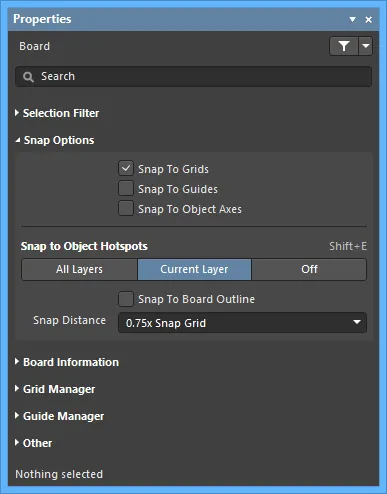The image size is (387, 494).
Task: Expand the Selection Filter section
Action: pyautogui.click(x=57, y=113)
